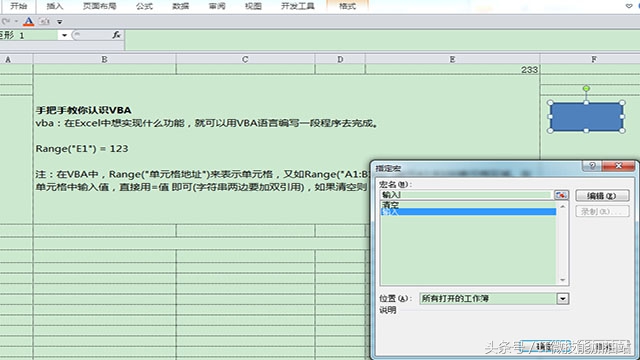The height and width of the screenshot is (360, 640).
Task: Go to the 数据 ribbon tab
Action: (x=180, y=6)
